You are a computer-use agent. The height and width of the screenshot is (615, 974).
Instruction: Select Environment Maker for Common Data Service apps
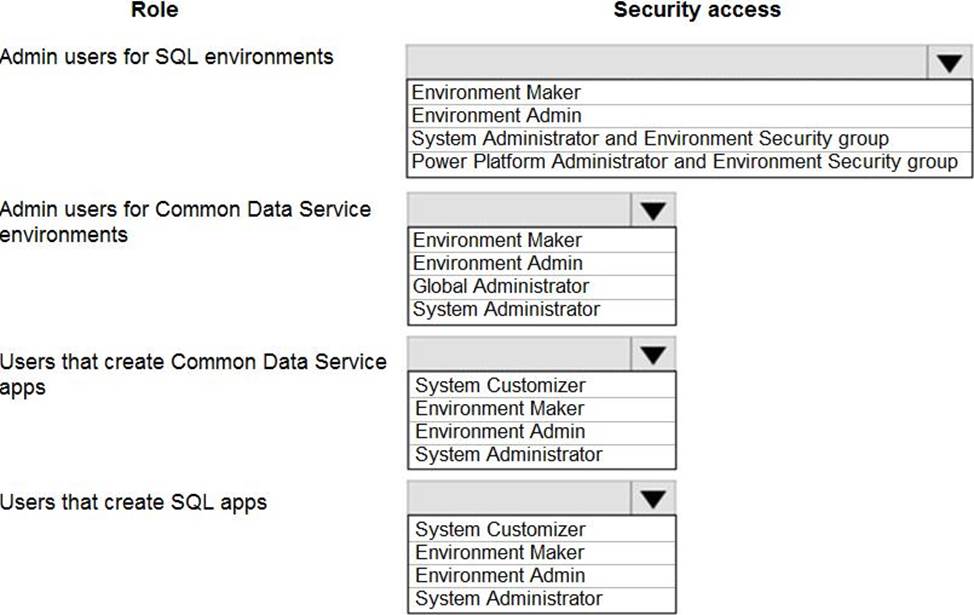(500, 408)
